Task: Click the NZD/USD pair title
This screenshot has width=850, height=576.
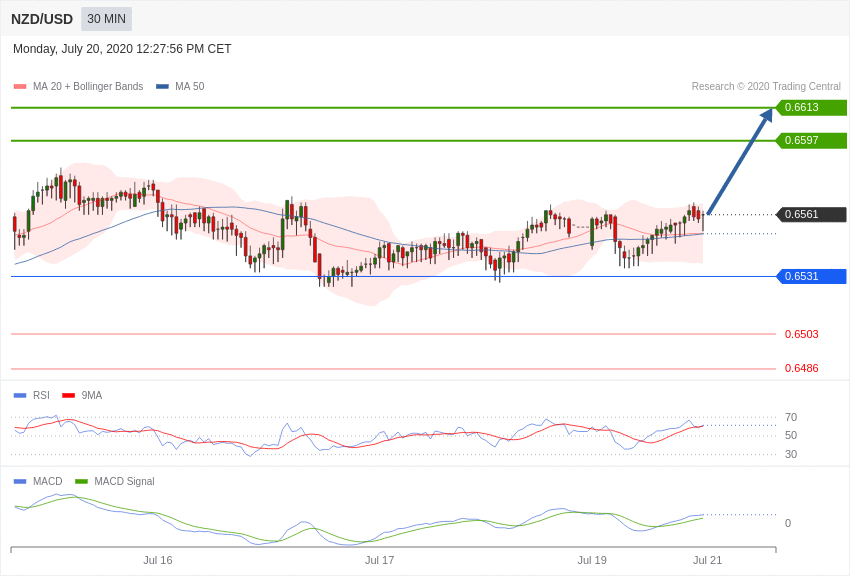Action: click(42, 20)
